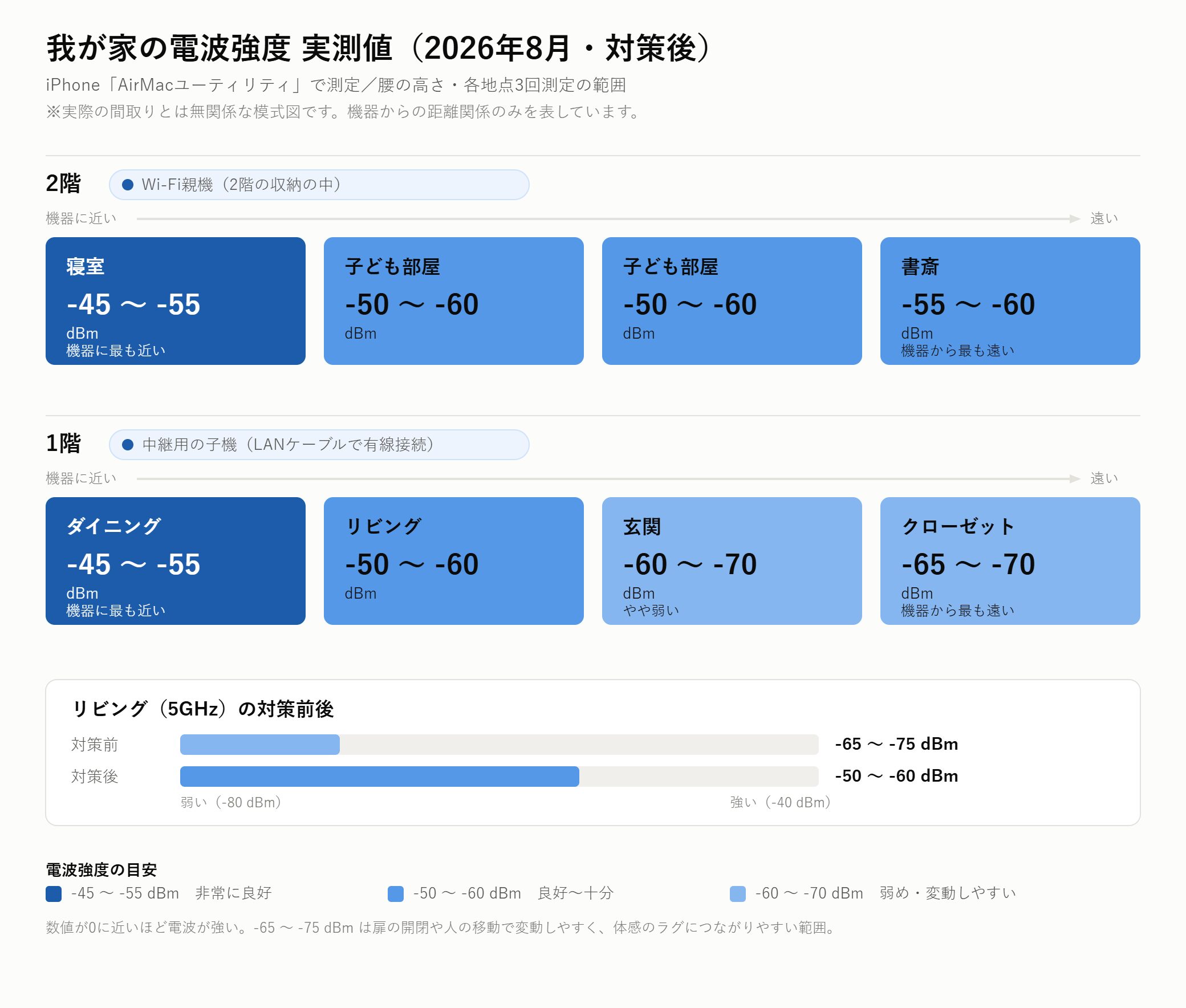The image size is (1186, 1008).
Task: Click the 玄関 やや弱い card
Action: 732,560
